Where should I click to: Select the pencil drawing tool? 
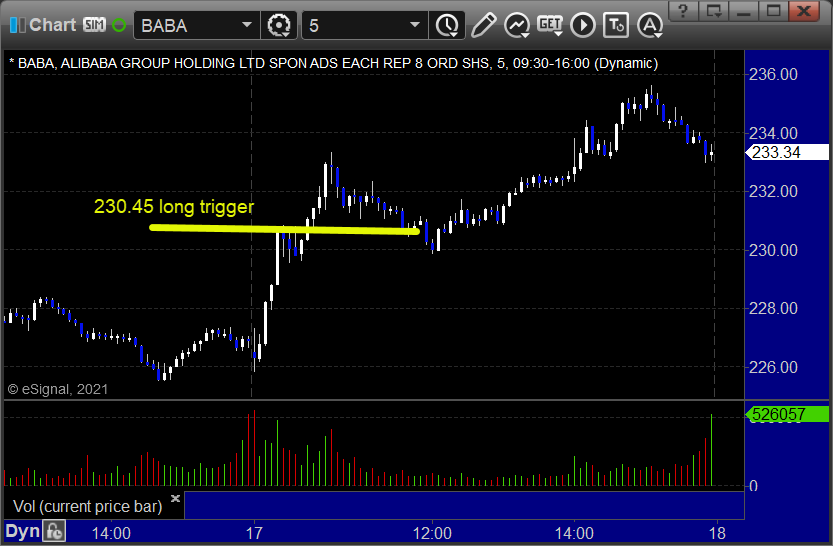(483, 25)
